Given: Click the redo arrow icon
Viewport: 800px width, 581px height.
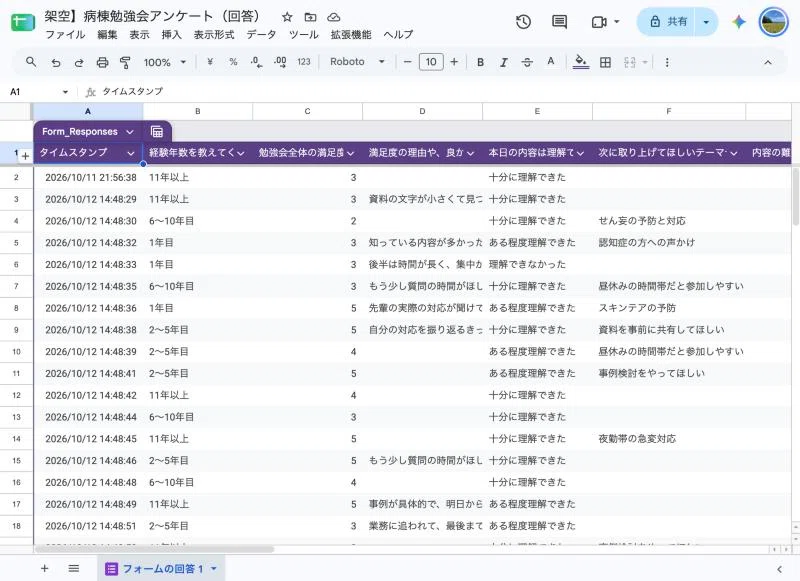Looking at the screenshot, I should (x=79, y=62).
